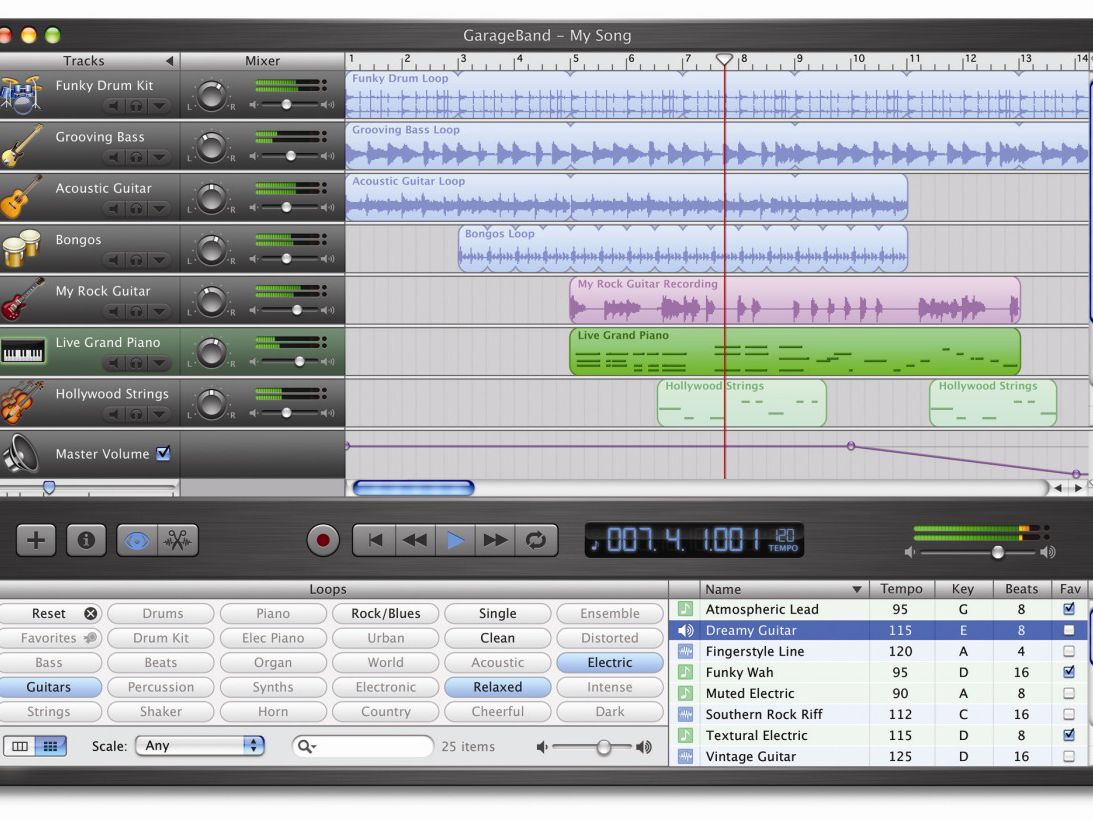Mark Southern Rock Riff as favorite
Screen dimensions: 1093x820
click(1069, 714)
